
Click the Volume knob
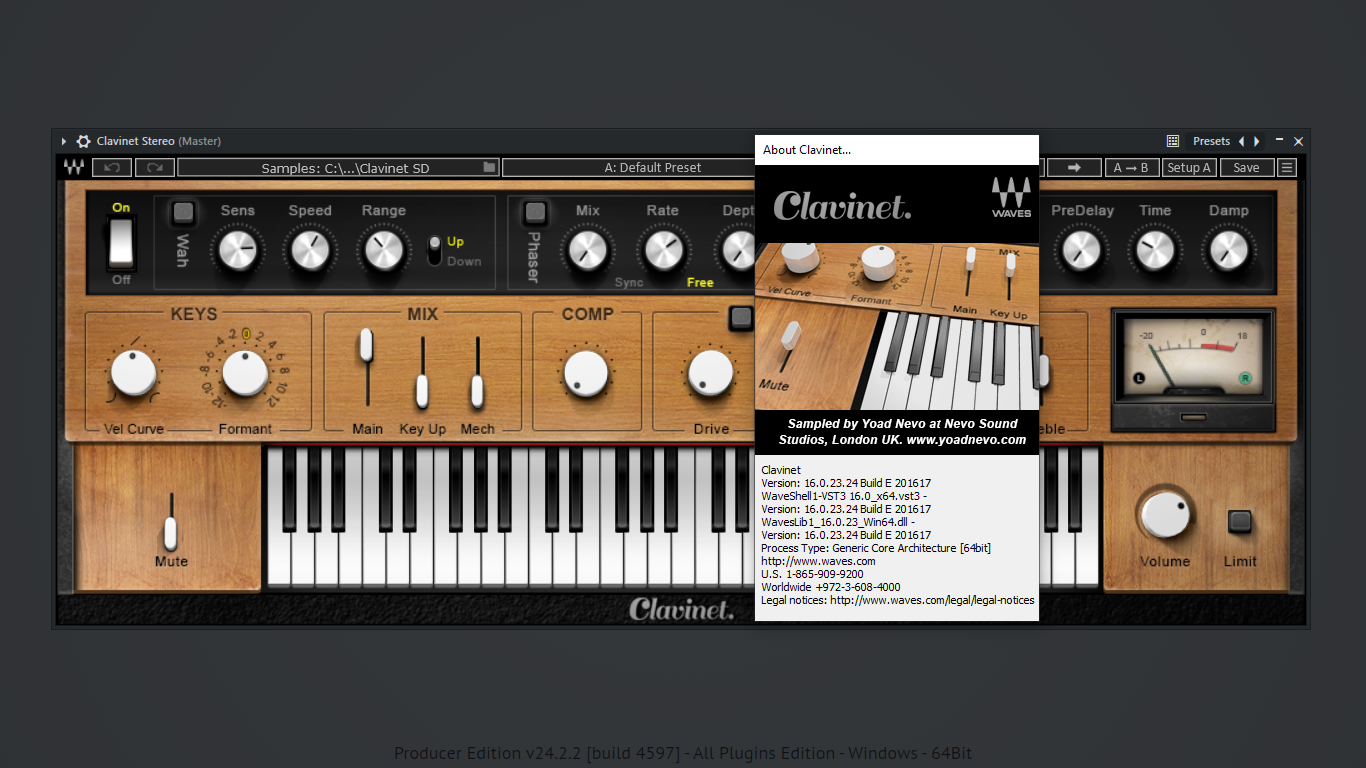[1165, 514]
